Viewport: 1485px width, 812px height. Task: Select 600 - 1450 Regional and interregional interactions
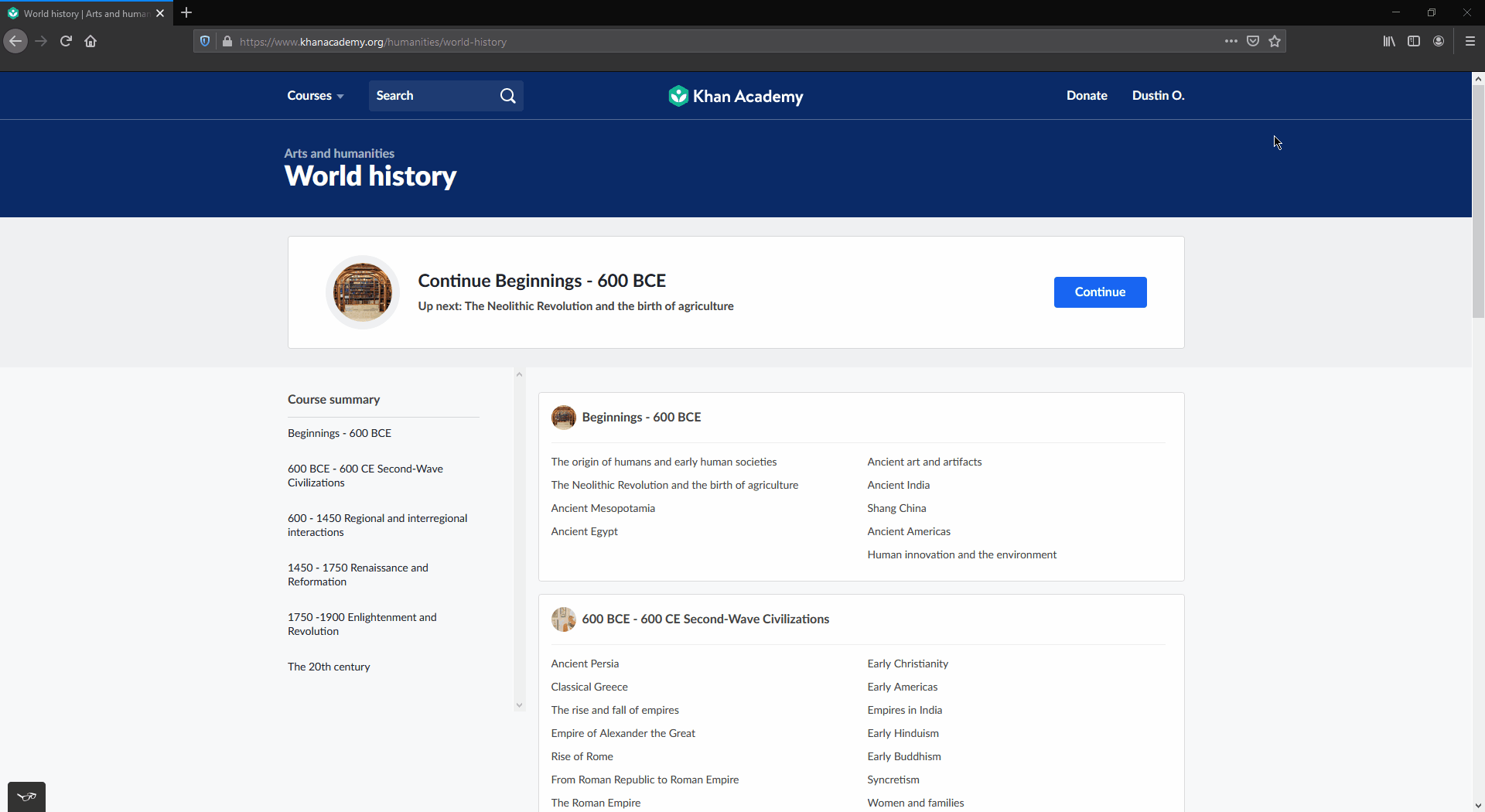377,525
